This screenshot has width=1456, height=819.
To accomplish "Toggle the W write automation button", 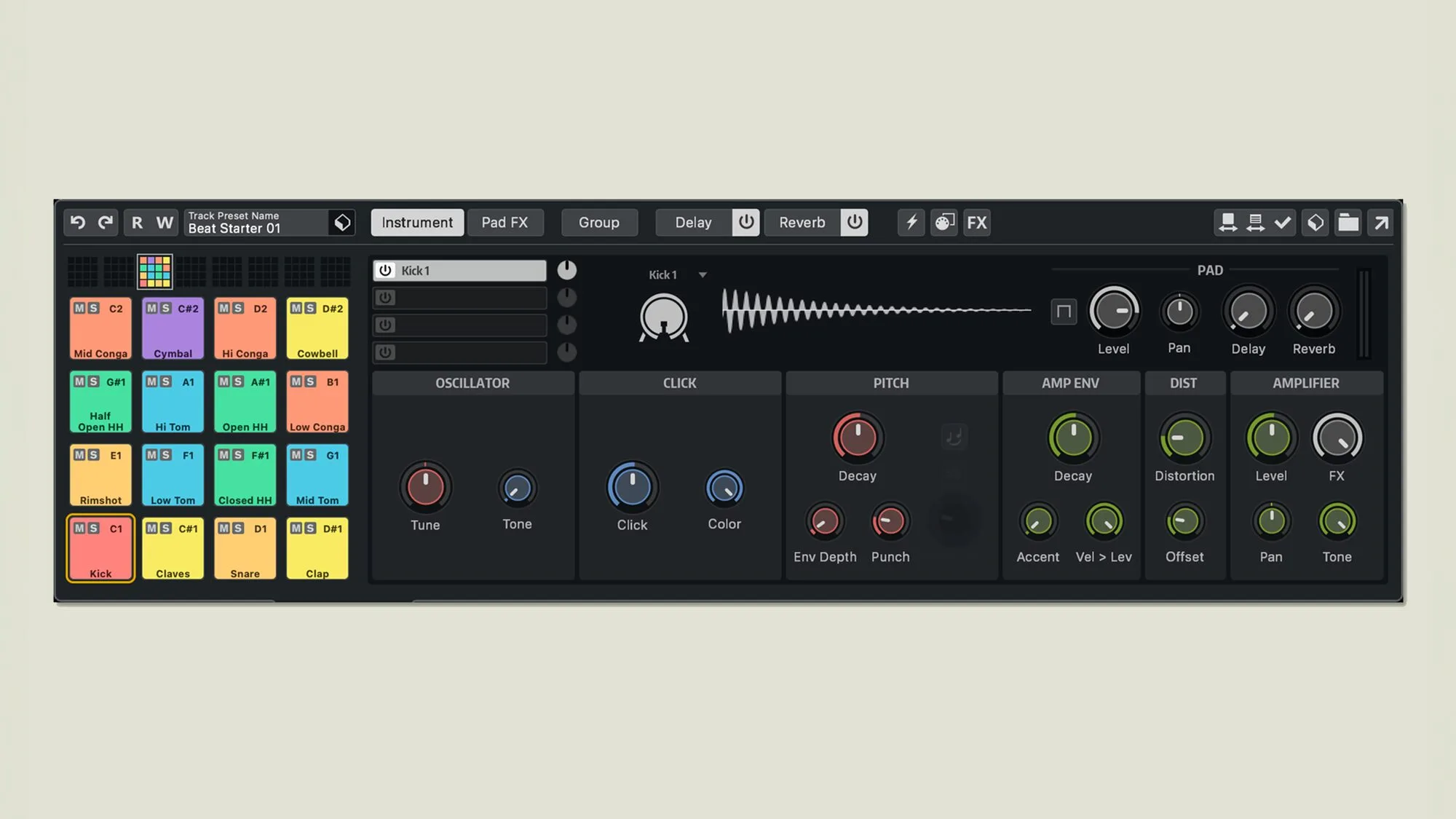I will click(165, 223).
